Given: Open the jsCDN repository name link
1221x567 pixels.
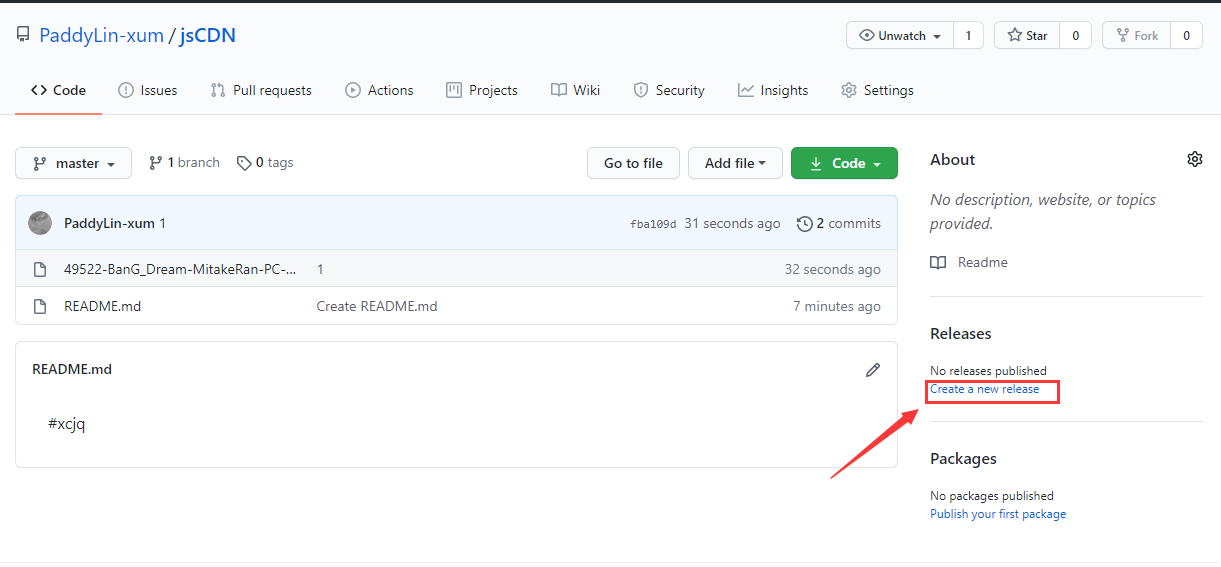Looking at the screenshot, I should (x=208, y=35).
